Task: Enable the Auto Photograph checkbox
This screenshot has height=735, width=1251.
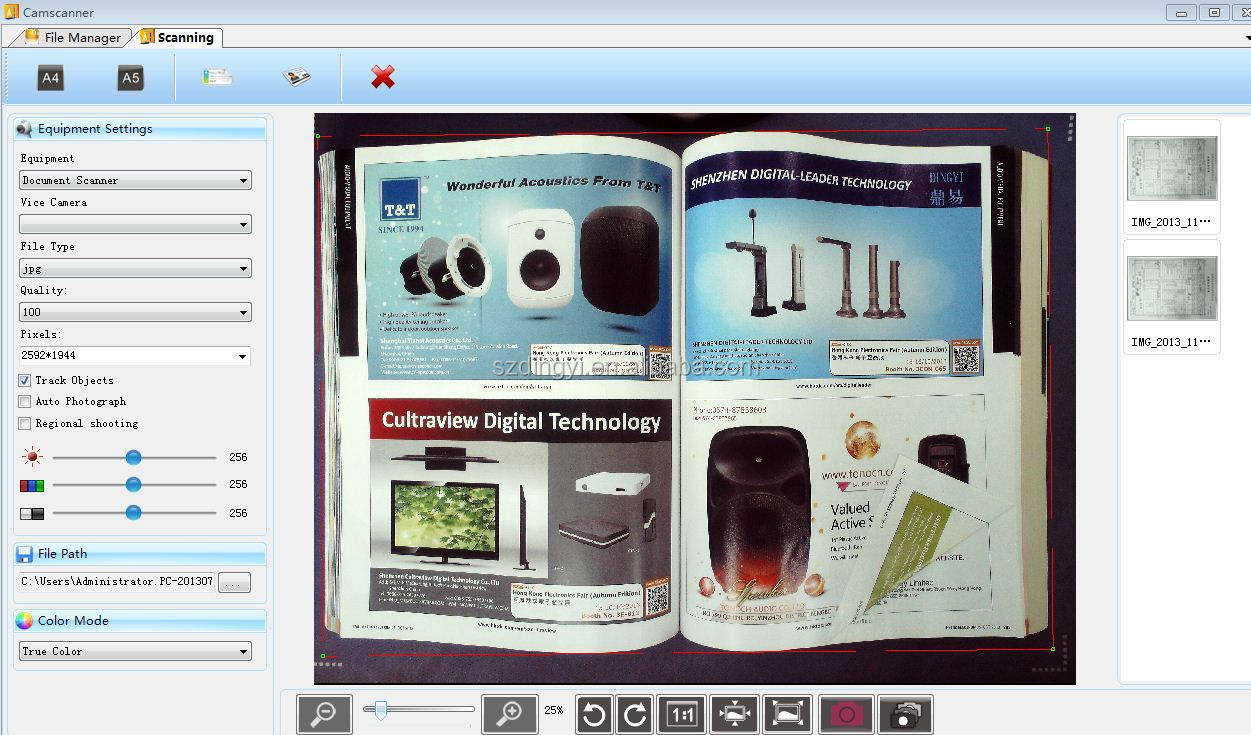Action: click(x=25, y=402)
